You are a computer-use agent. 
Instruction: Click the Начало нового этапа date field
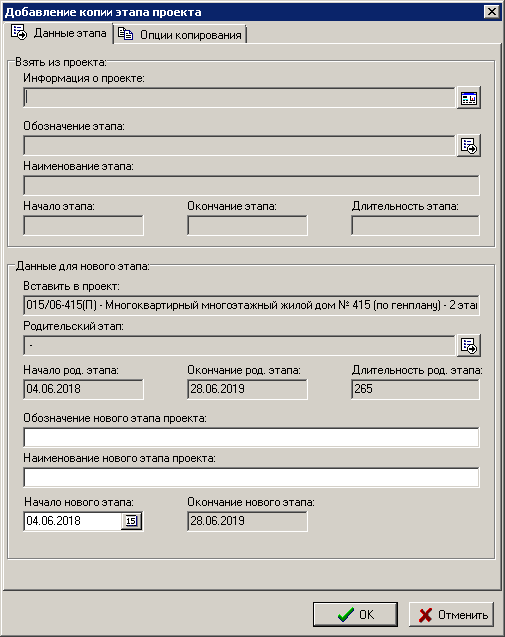(73, 521)
